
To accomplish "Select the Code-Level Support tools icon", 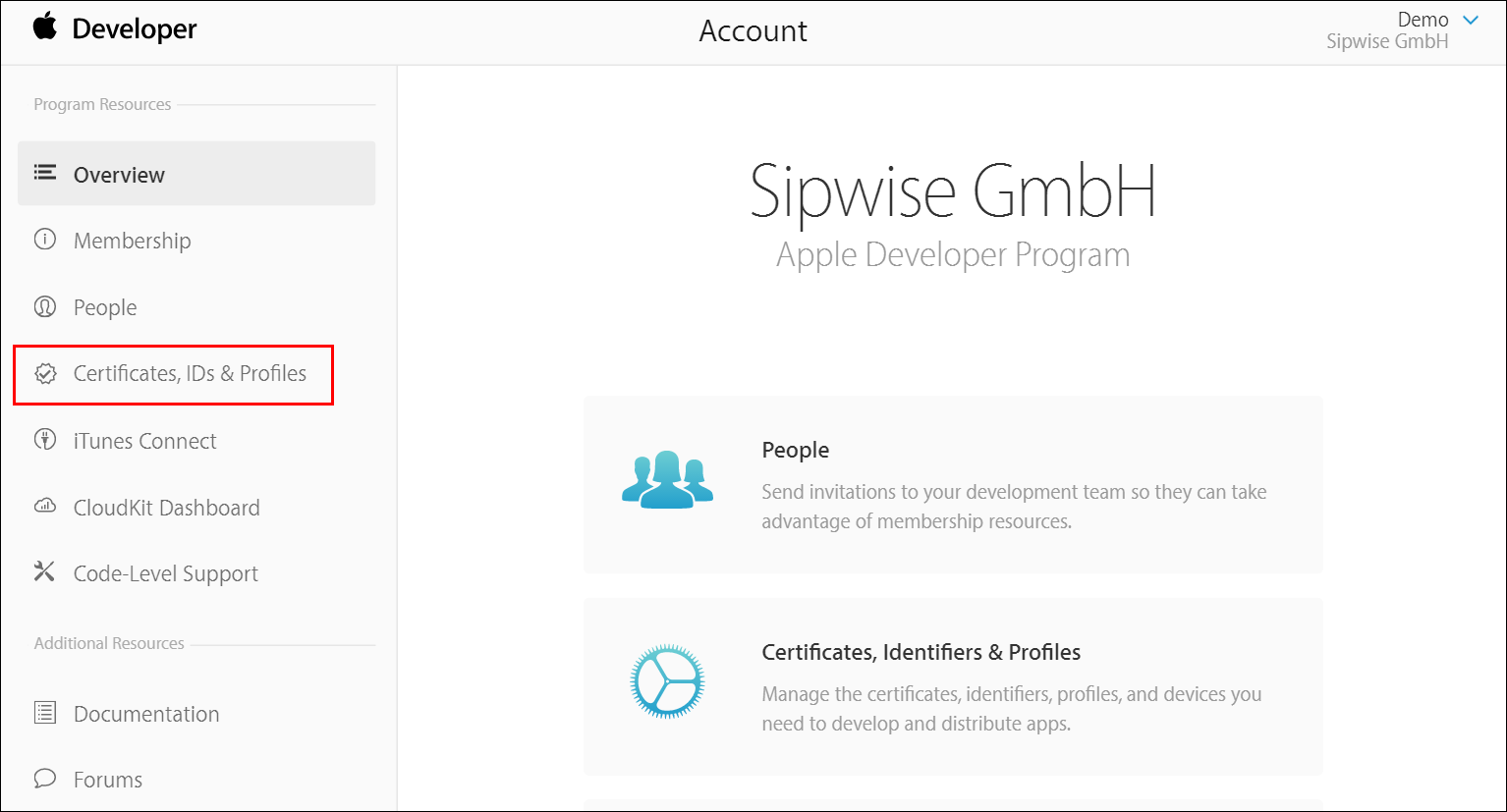I will [45, 571].
